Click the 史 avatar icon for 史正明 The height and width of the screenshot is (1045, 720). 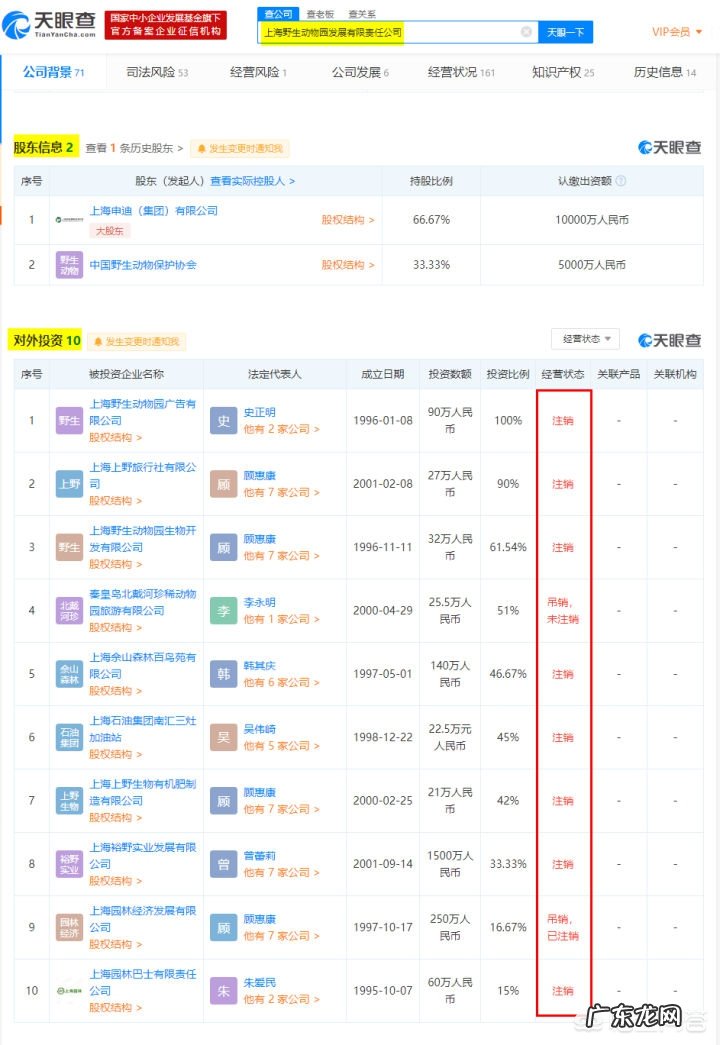223,421
